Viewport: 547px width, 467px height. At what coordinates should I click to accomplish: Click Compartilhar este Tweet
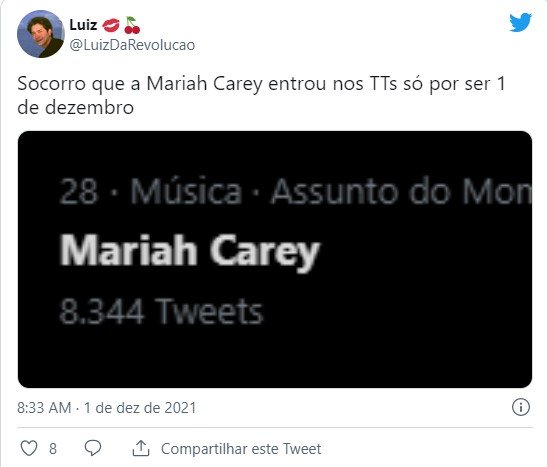(241, 449)
